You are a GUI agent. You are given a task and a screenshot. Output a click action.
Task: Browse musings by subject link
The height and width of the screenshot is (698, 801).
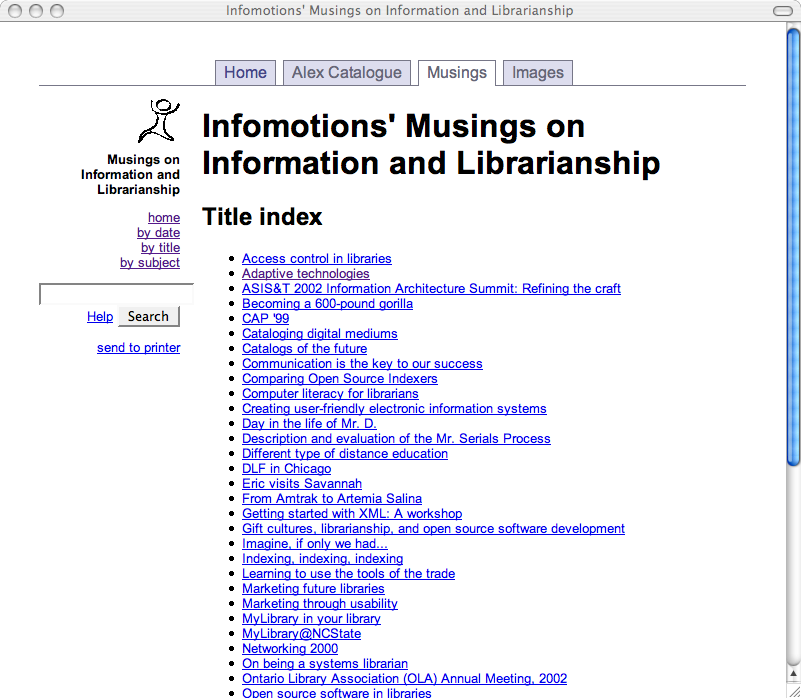pos(150,263)
